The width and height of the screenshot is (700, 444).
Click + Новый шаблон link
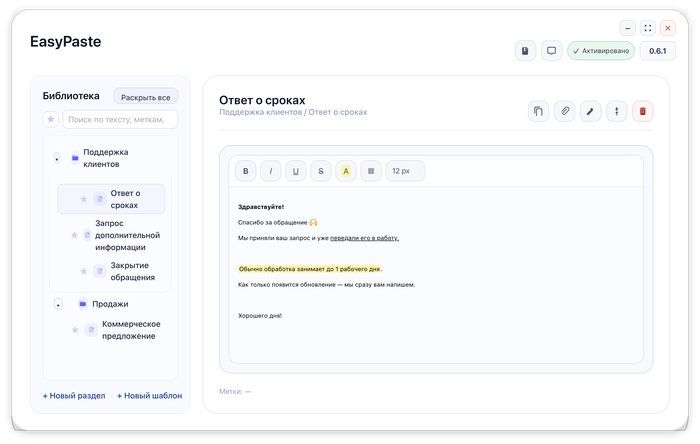(149, 396)
